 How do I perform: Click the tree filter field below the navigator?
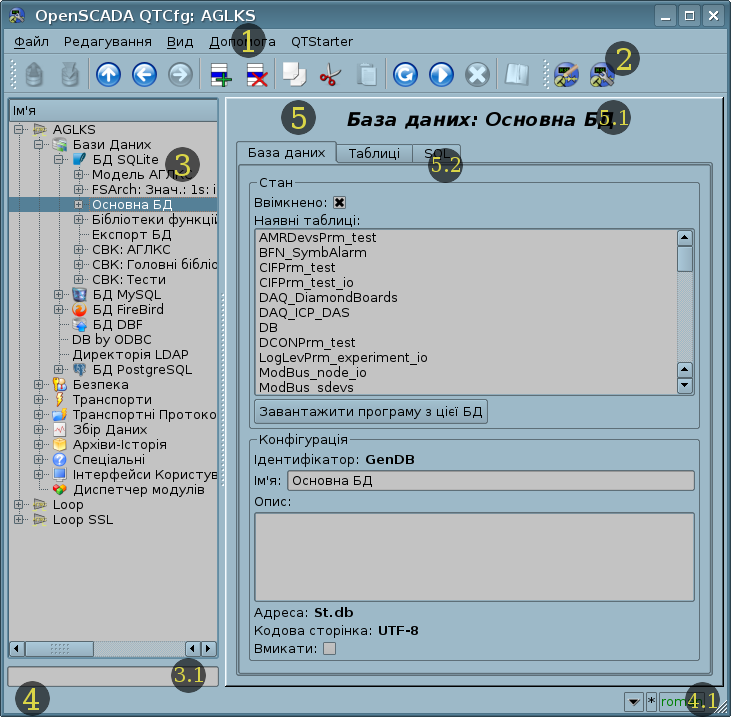113,676
